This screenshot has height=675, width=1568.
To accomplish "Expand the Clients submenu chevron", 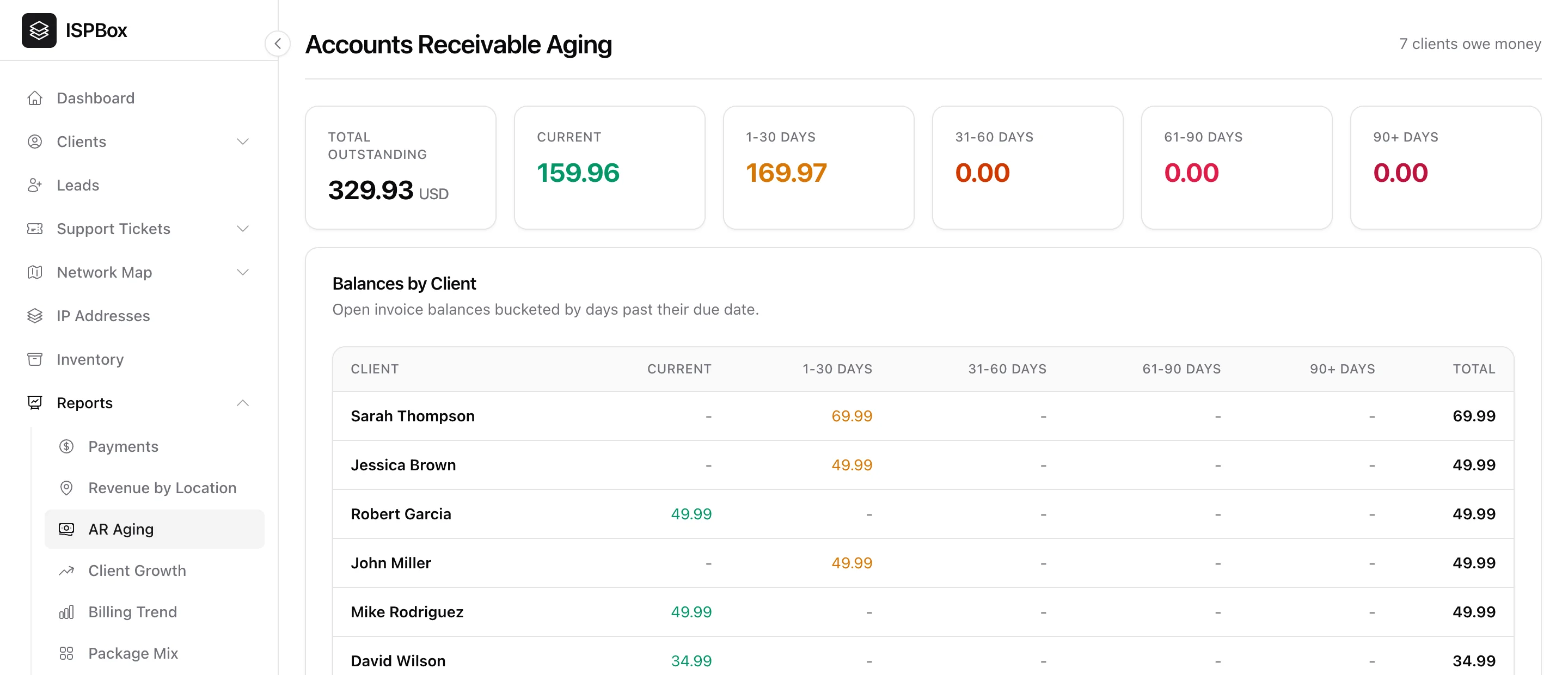I will pyautogui.click(x=243, y=141).
